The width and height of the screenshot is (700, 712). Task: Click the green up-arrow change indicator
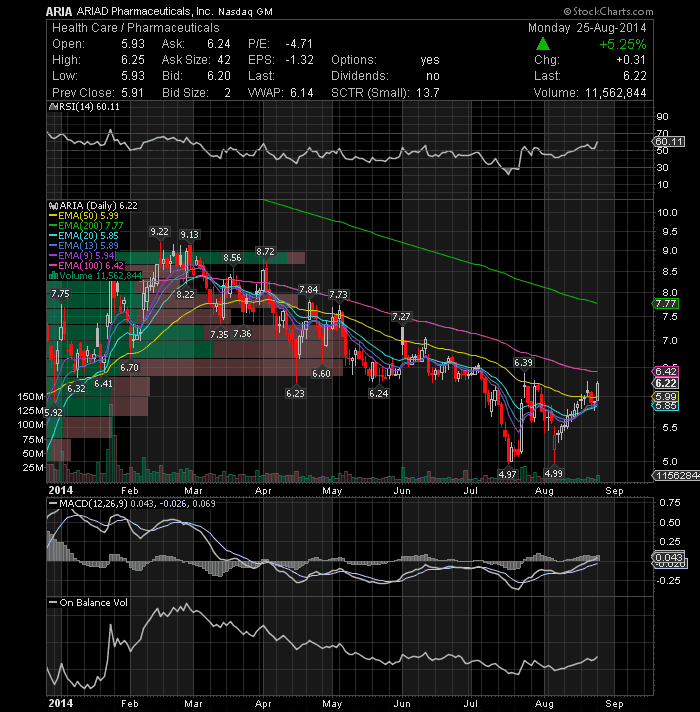(543, 44)
